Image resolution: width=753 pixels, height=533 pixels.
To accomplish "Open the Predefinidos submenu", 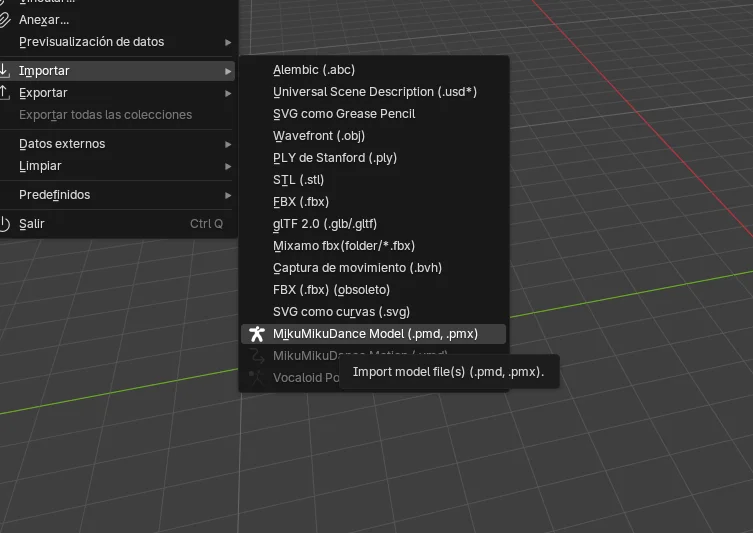I will (x=117, y=194).
